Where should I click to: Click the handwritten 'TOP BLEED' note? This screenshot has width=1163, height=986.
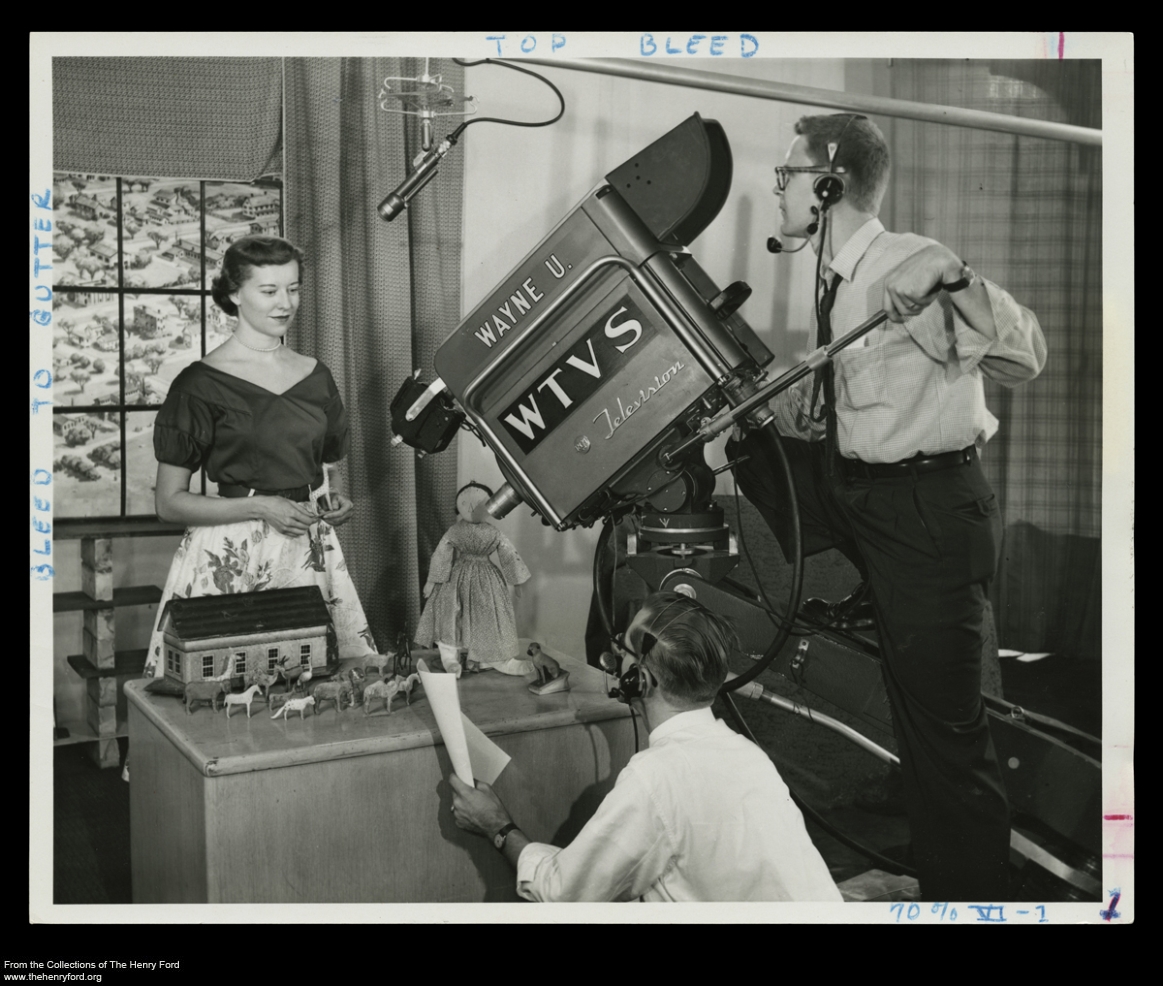621,45
